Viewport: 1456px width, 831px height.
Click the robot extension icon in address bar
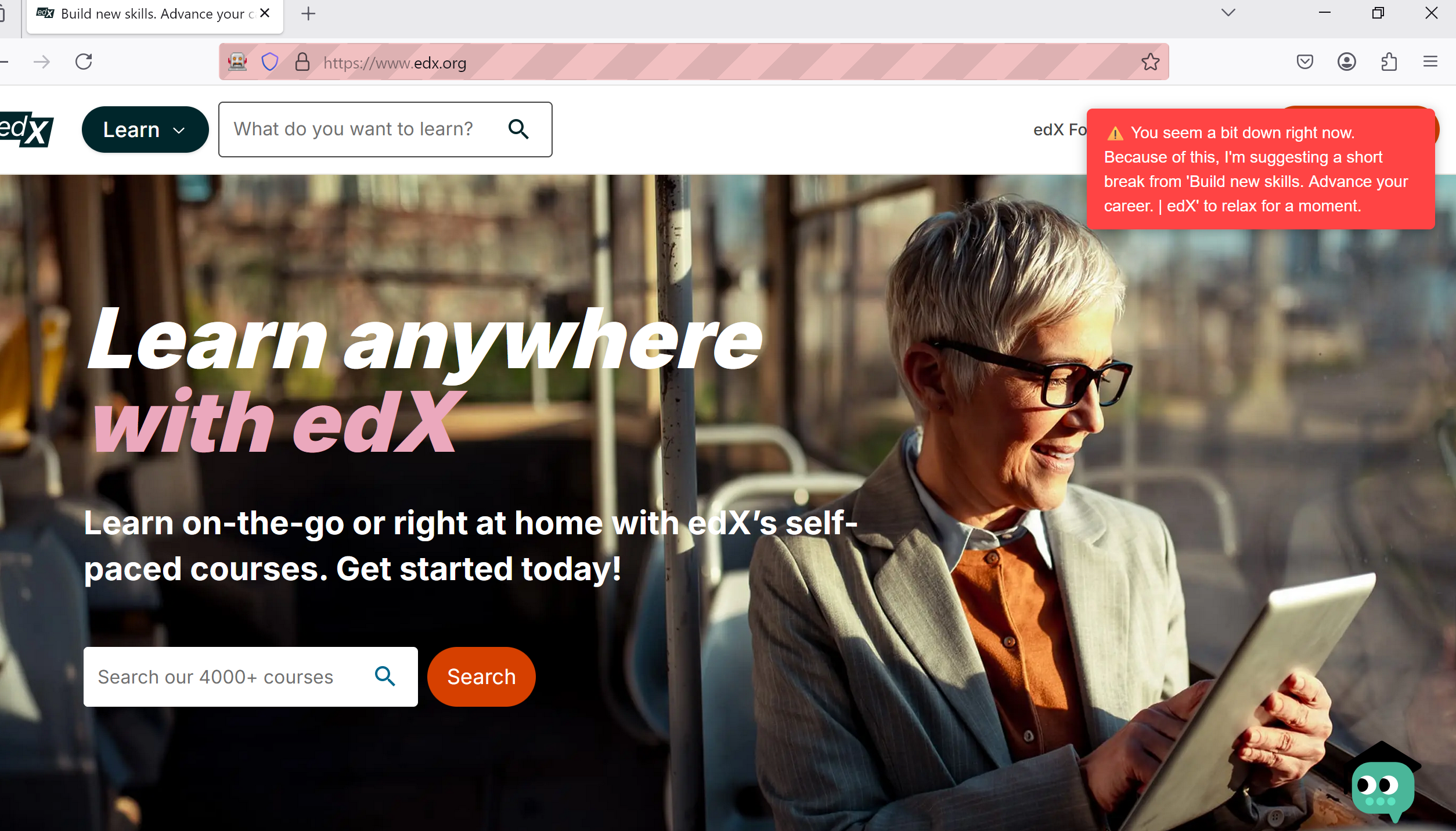(237, 62)
